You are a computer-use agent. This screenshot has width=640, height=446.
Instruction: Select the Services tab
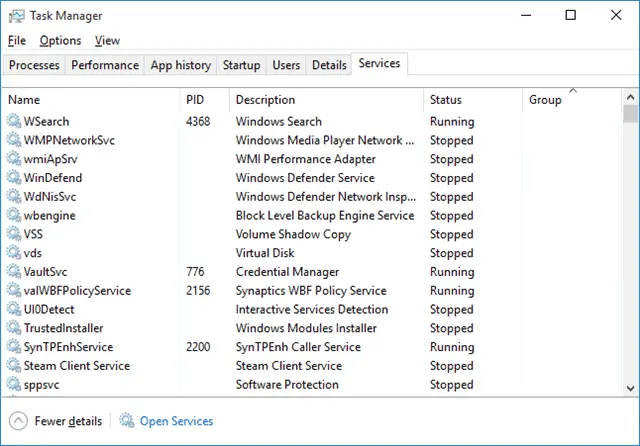[379, 63]
